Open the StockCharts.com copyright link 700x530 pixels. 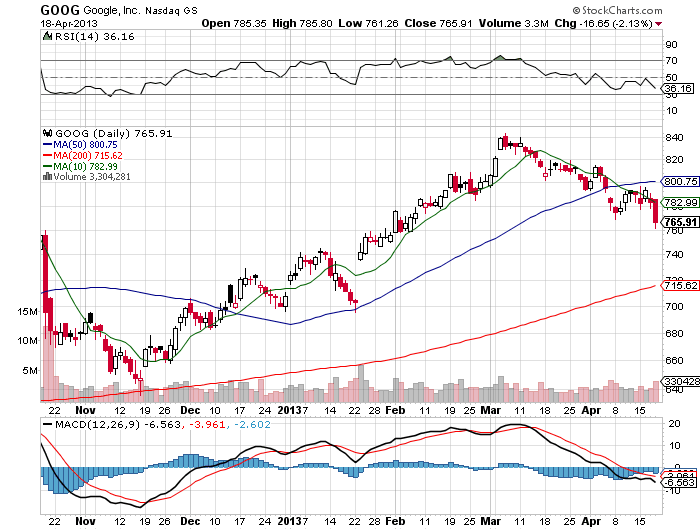click(x=617, y=10)
